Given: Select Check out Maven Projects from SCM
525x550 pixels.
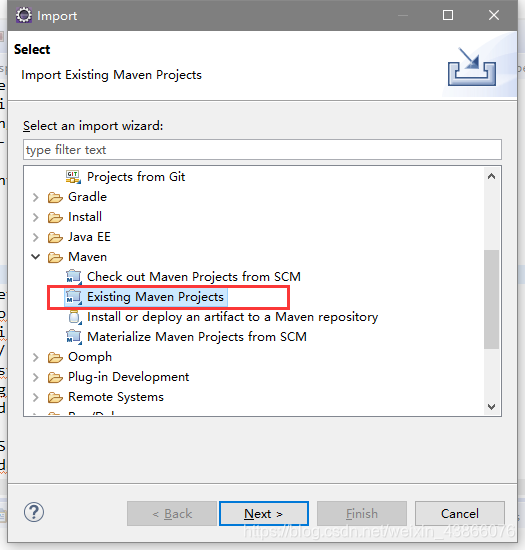Looking at the screenshot, I should (194, 277).
